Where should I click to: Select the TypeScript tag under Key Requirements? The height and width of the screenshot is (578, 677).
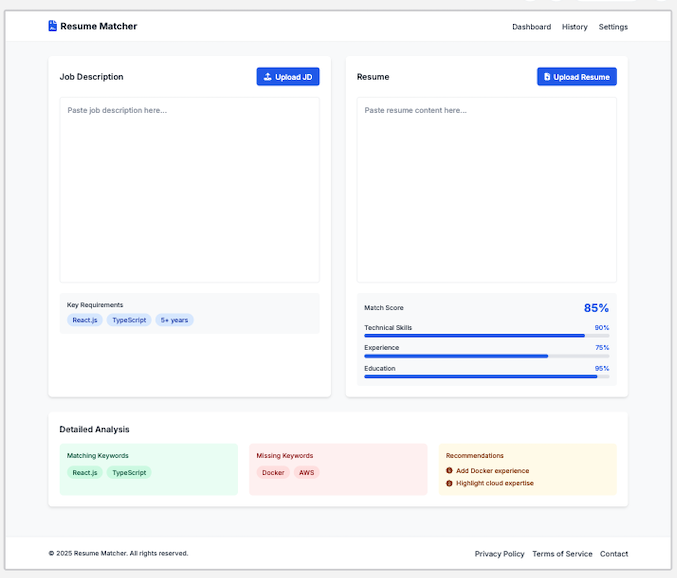pyautogui.click(x=129, y=320)
